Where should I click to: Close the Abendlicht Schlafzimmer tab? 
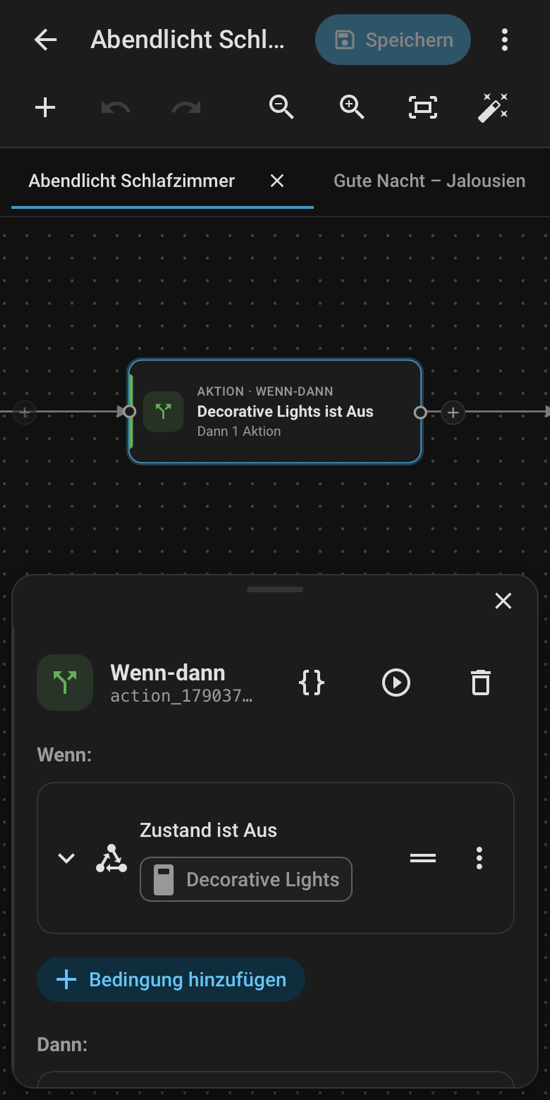[x=277, y=181]
